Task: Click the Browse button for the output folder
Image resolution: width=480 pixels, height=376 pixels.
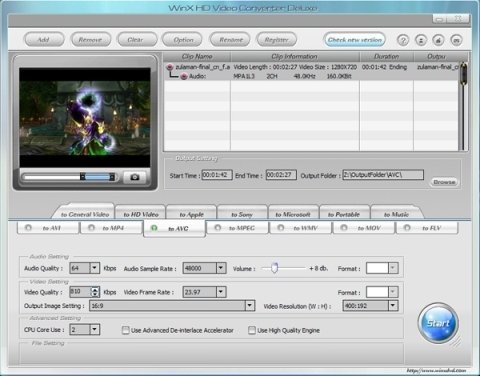Action: coord(444,182)
